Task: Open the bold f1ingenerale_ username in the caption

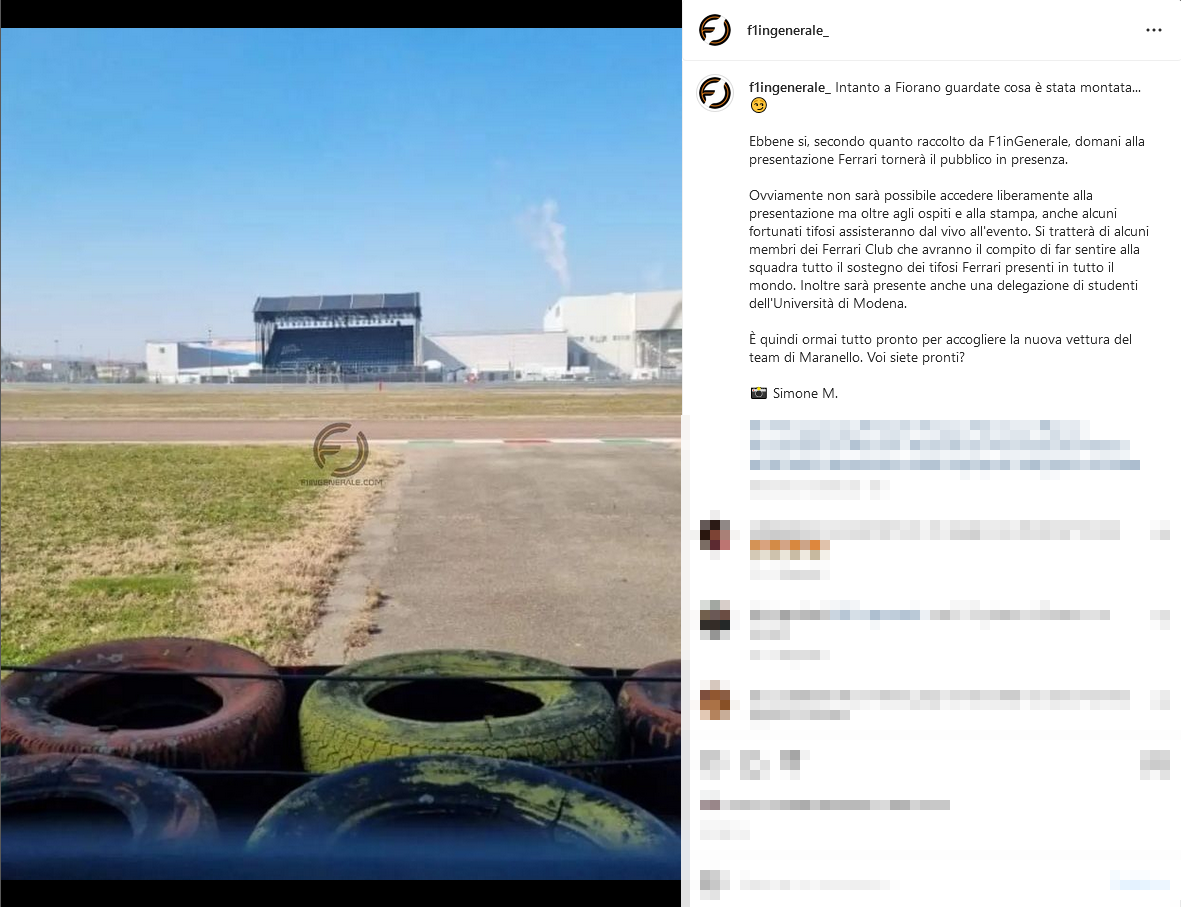Action: pyautogui.click(x=789, y=87)
